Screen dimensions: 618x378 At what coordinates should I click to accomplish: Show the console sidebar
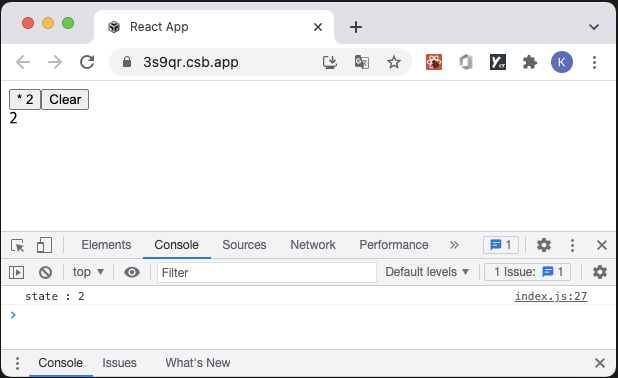(x=16, y=272)
